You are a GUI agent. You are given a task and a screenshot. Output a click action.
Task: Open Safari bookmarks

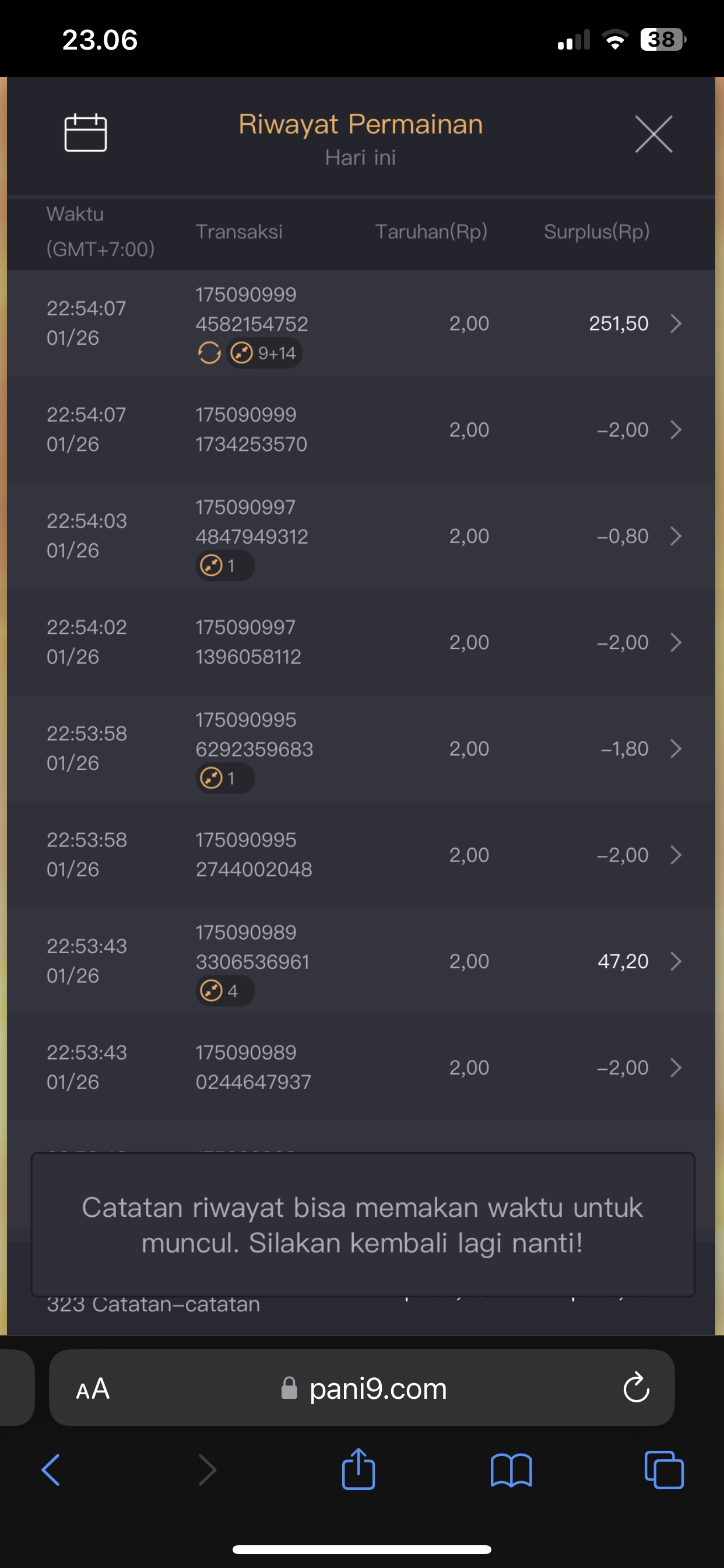511,1470
